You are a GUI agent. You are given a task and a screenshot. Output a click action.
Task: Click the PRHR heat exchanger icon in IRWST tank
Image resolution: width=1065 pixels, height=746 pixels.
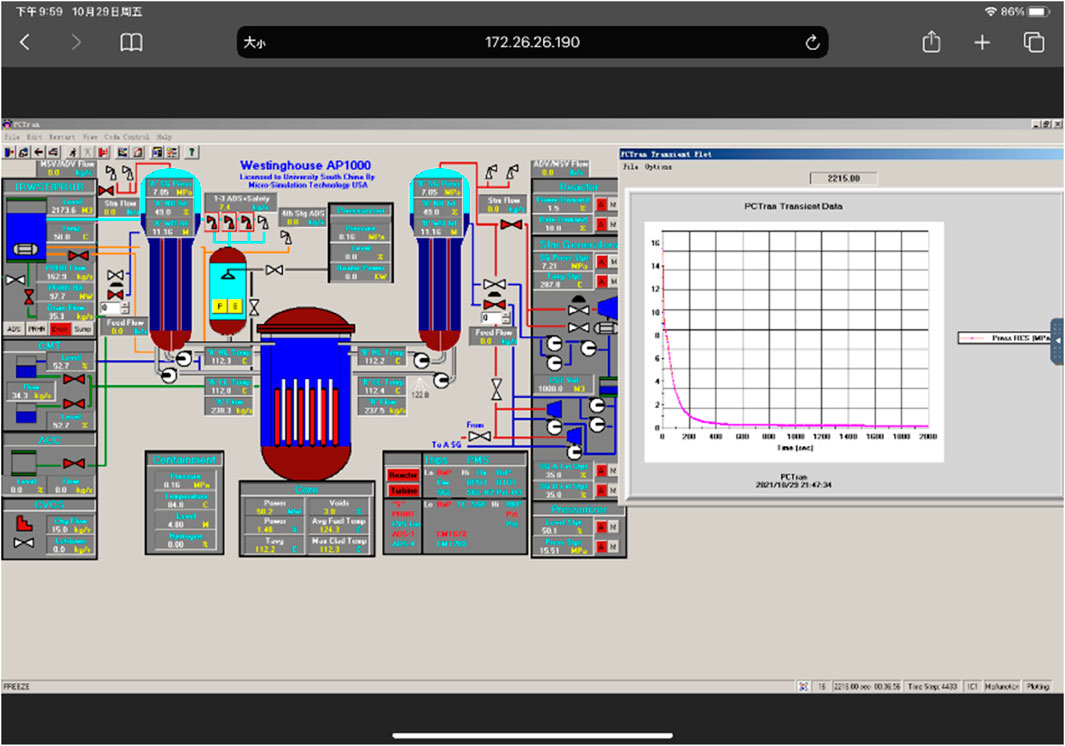(26, 249)
